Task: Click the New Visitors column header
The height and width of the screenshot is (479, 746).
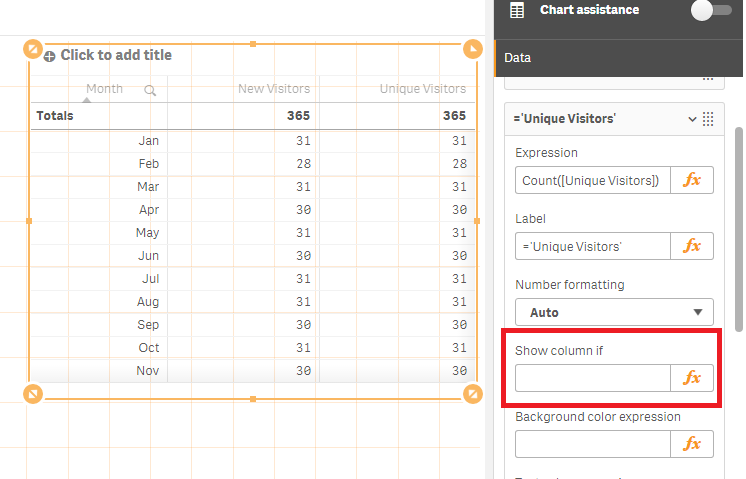Action: [273, 89]
